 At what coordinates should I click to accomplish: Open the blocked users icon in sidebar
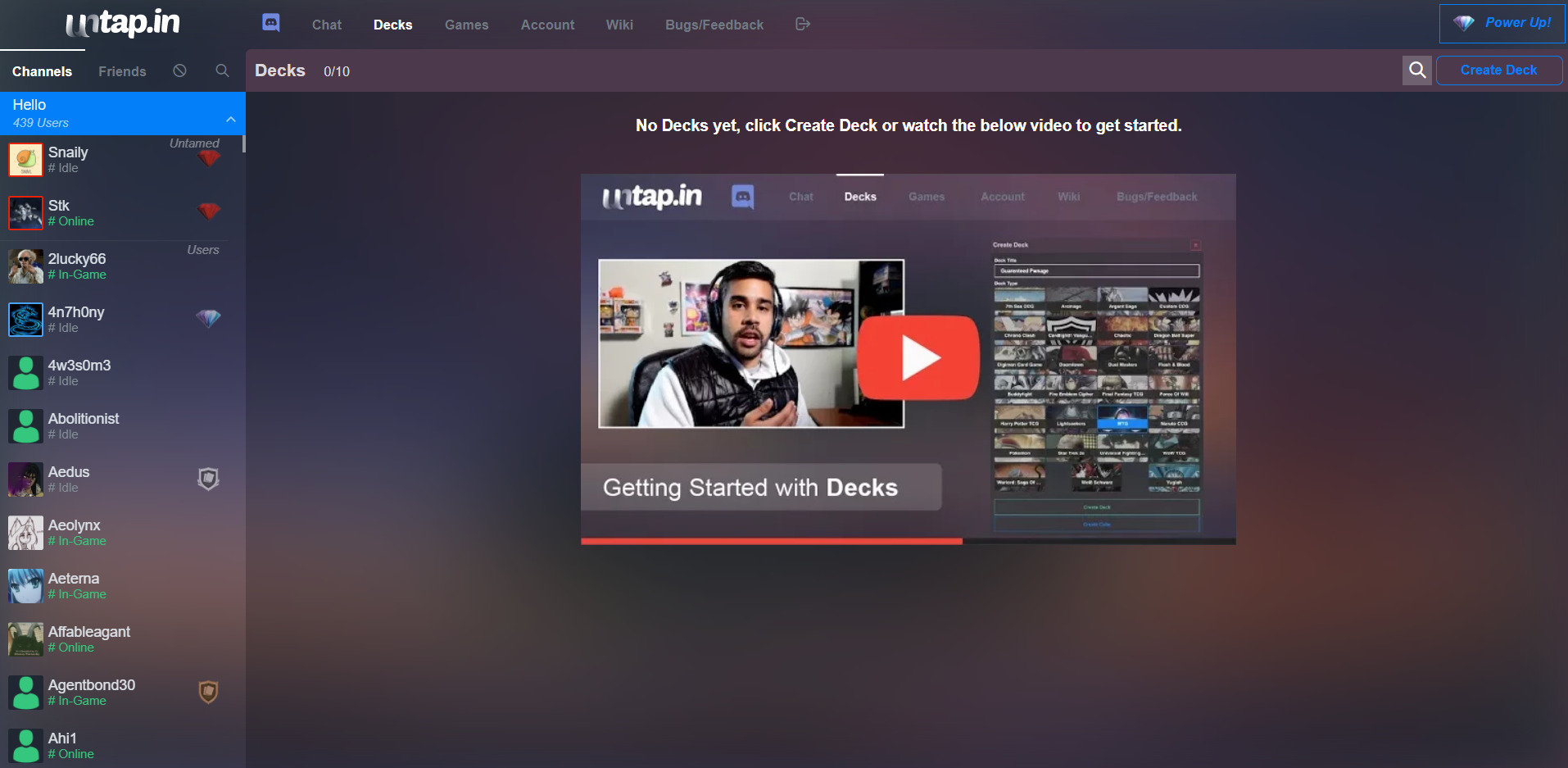pos(179,71)
